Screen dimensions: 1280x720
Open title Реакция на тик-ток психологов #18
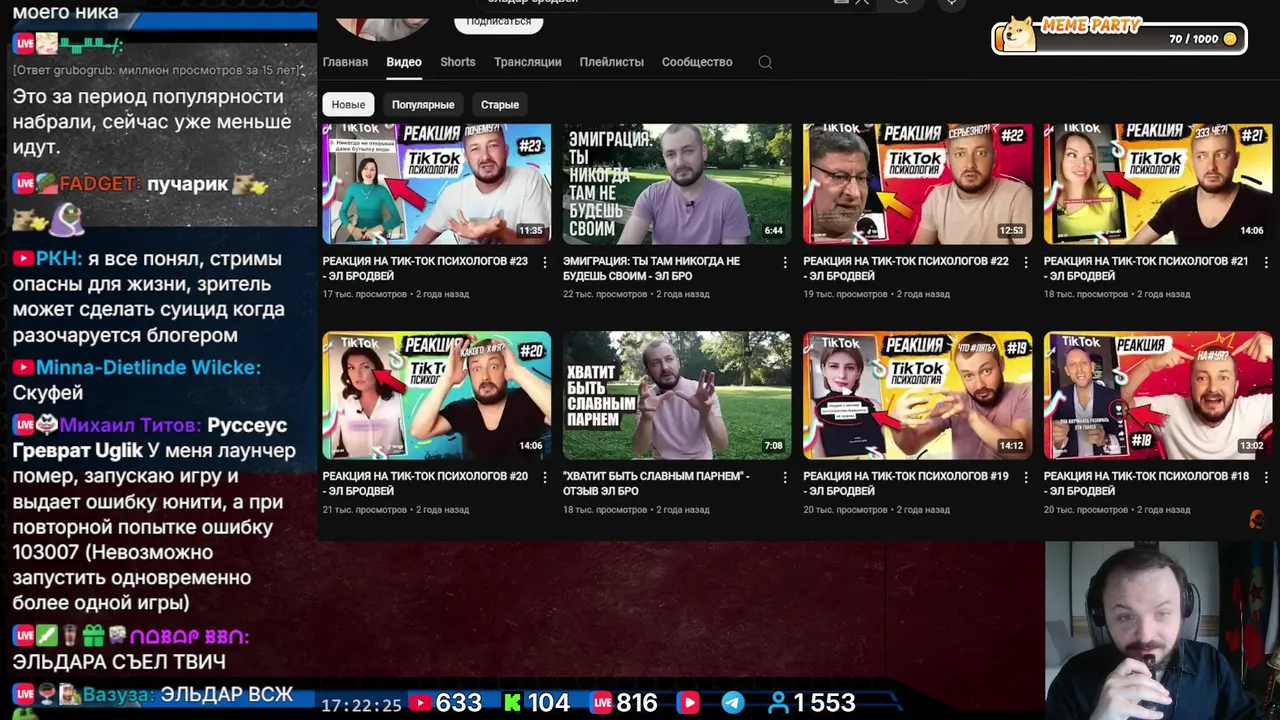[x=1146, y=483]
